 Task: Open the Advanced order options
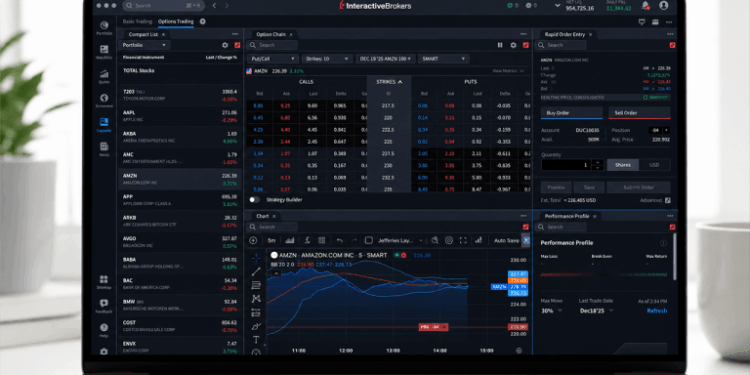pos(655,200)
